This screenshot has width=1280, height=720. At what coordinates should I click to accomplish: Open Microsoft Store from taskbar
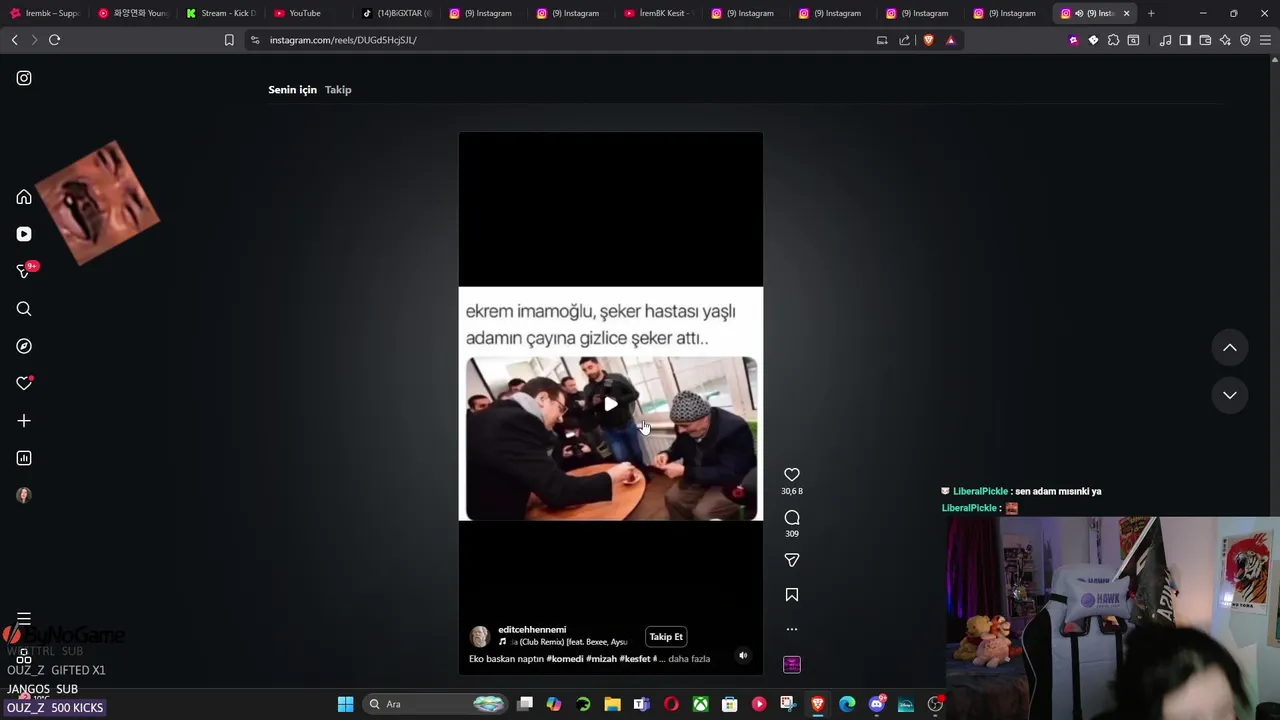pos(730,704)
